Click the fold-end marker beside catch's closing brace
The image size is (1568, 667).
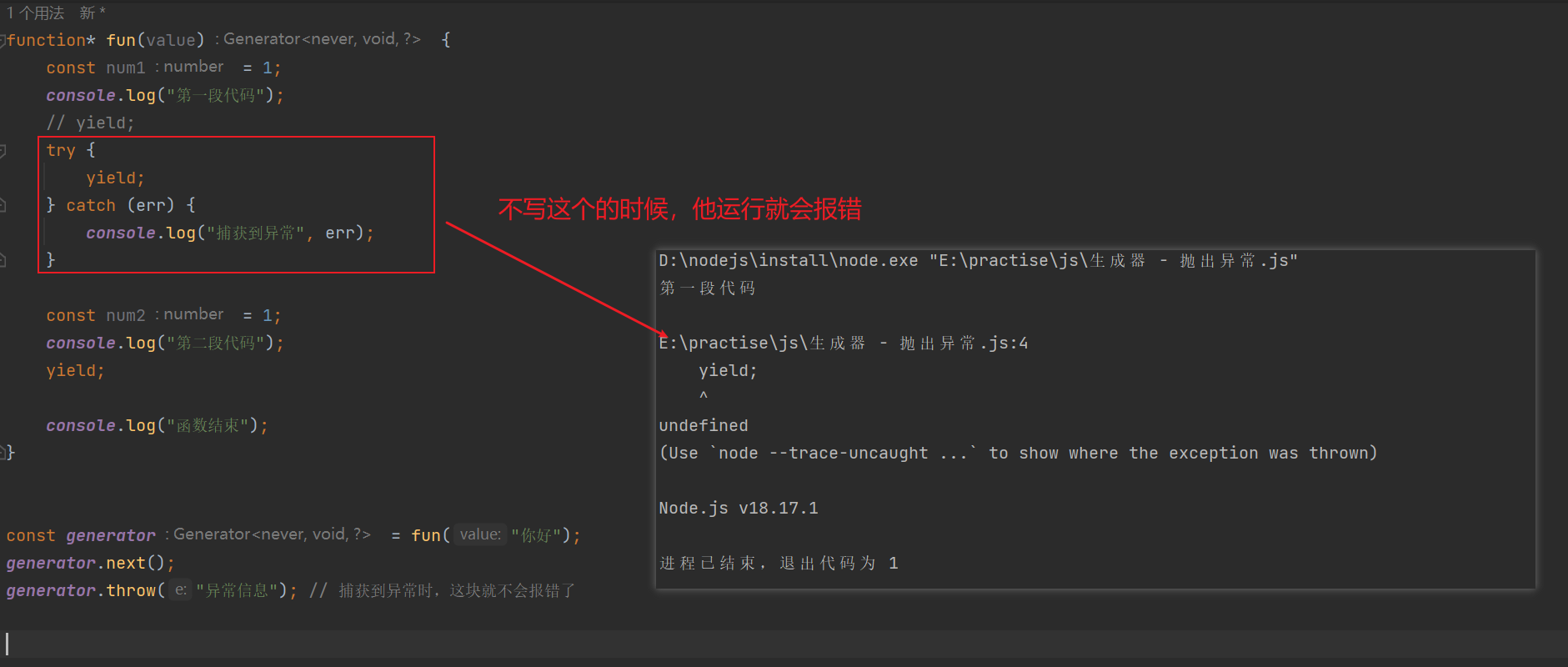coord(3,260)
